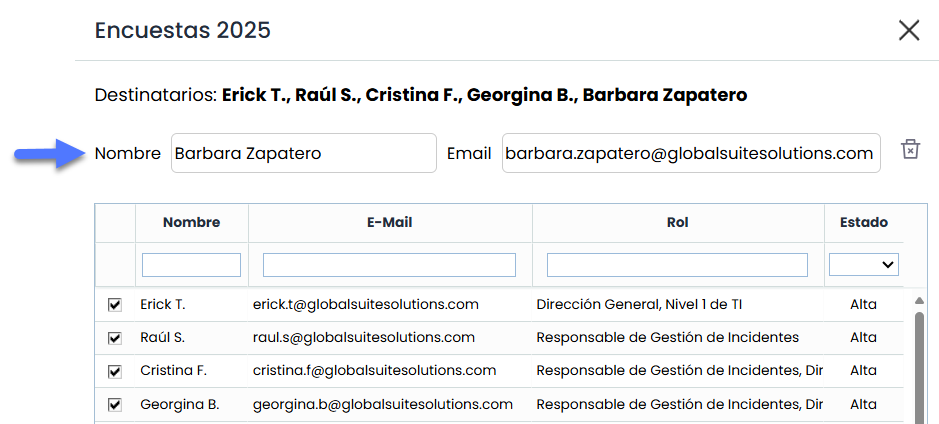Screen dimensions: 939x424
Task: Click the Nombre column filter field
Action: click(191, 265)
